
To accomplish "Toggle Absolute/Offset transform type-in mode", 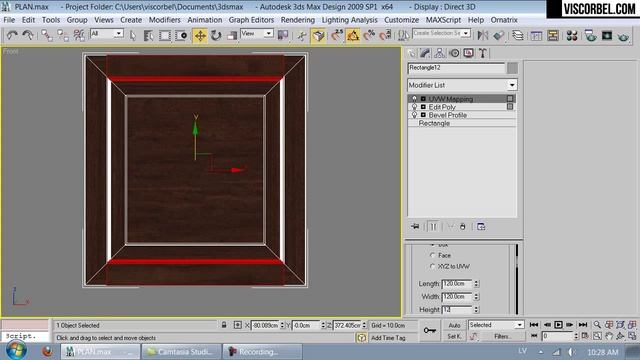I will click(x=238, y=325).
